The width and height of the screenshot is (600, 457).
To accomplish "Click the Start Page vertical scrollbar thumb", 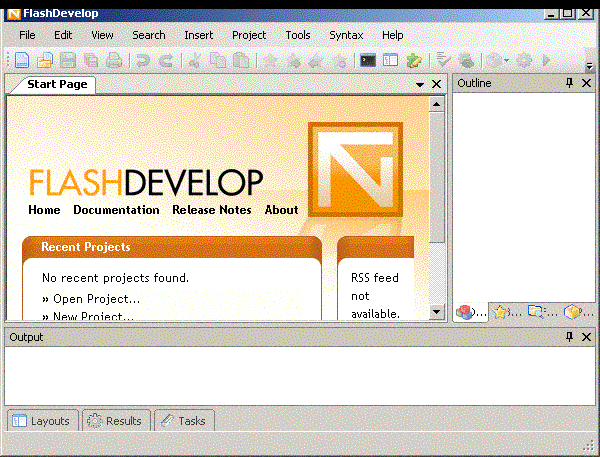I will coord(437,178).
